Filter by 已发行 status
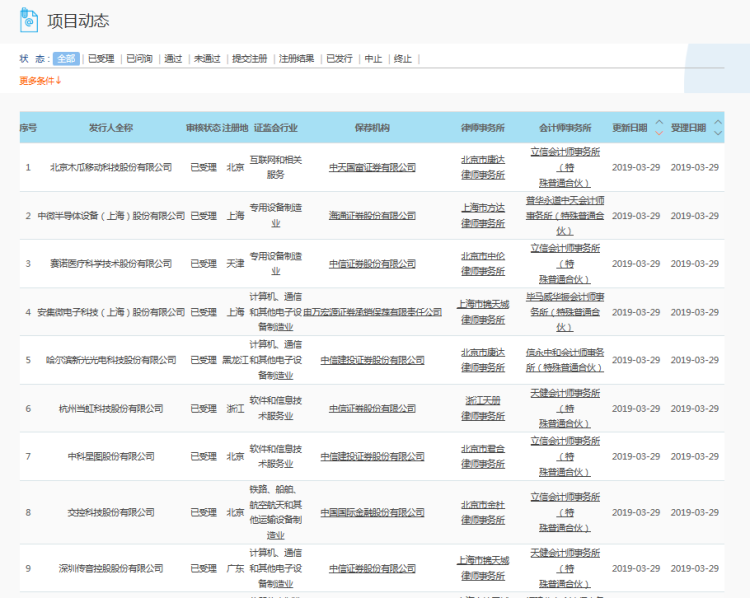Image resolution: width=750 pixels, height=598 pixels. tap(338, 59)
